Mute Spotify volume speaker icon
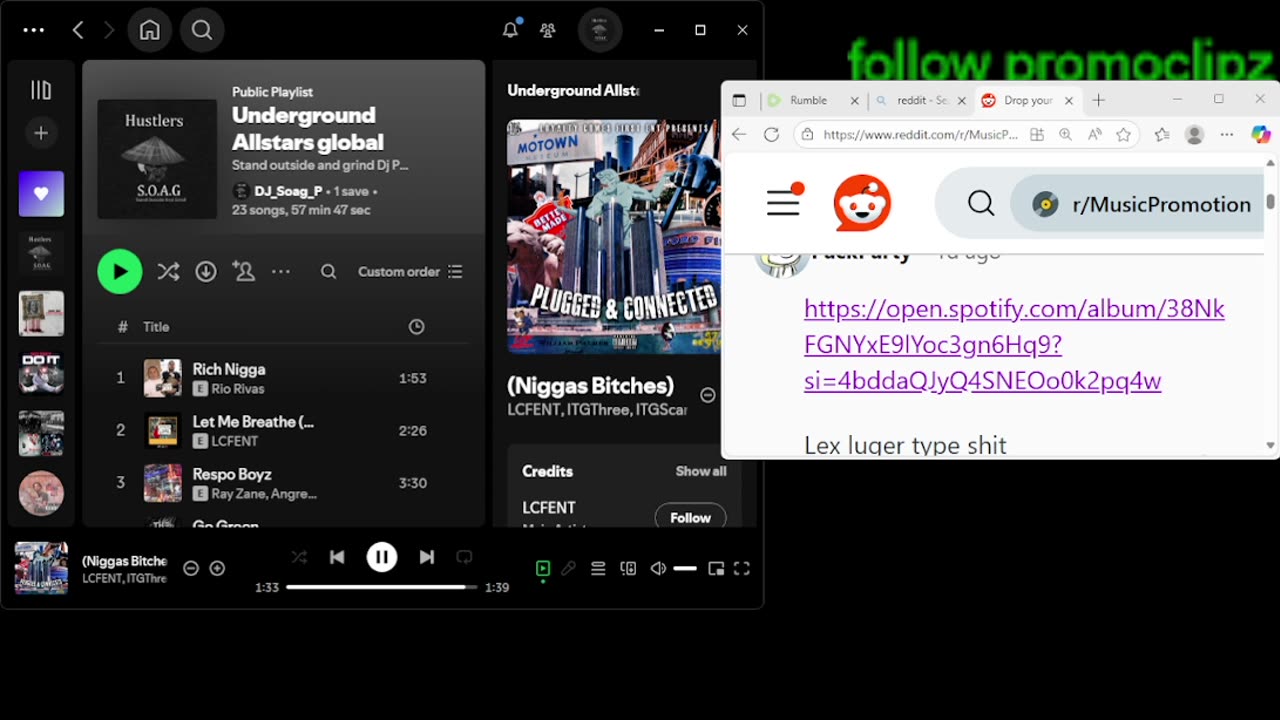Screen dimensions: 1280x720 [x=658, y=568]
